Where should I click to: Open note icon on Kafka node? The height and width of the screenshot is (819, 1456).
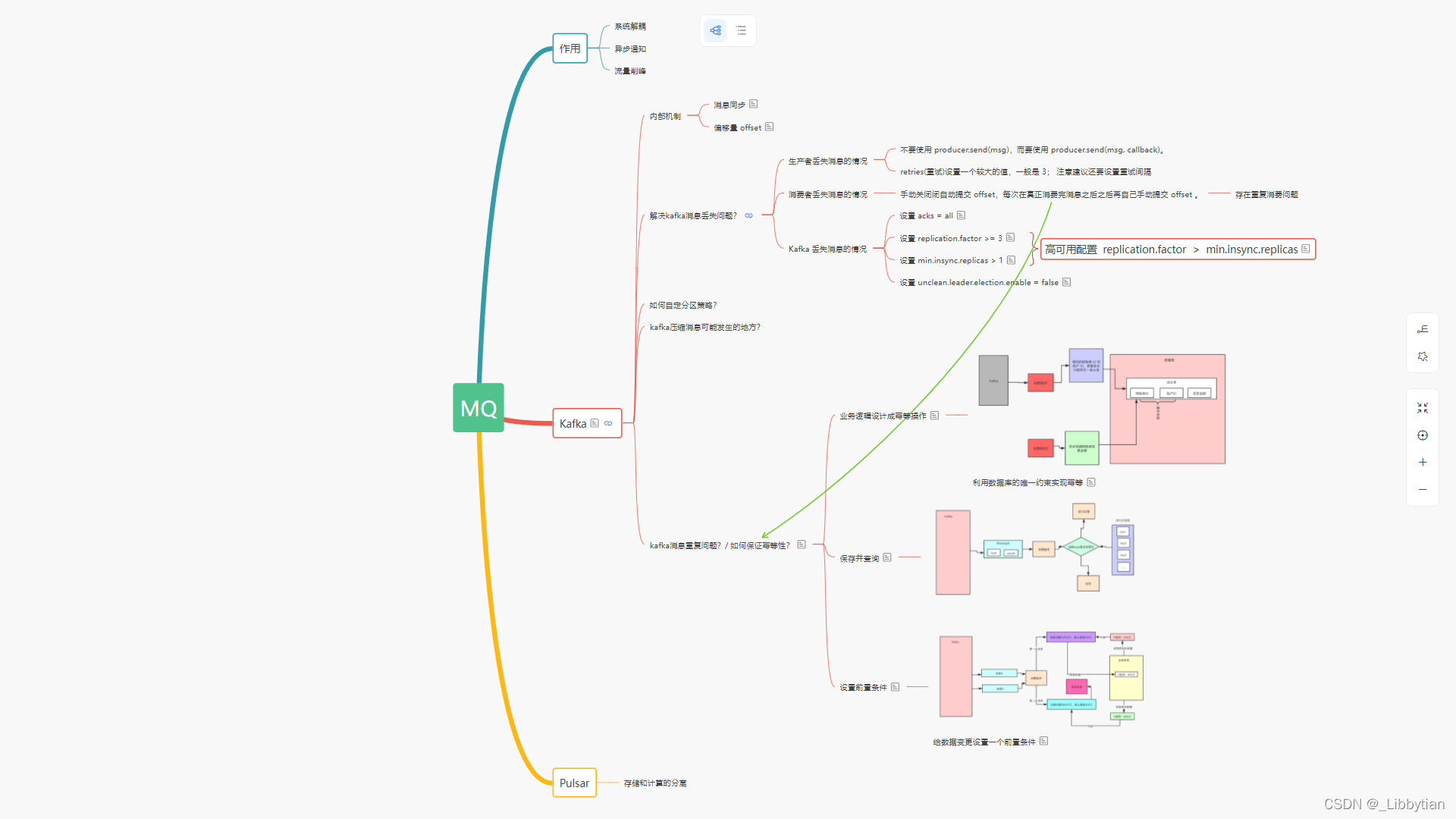click(595, 423)
